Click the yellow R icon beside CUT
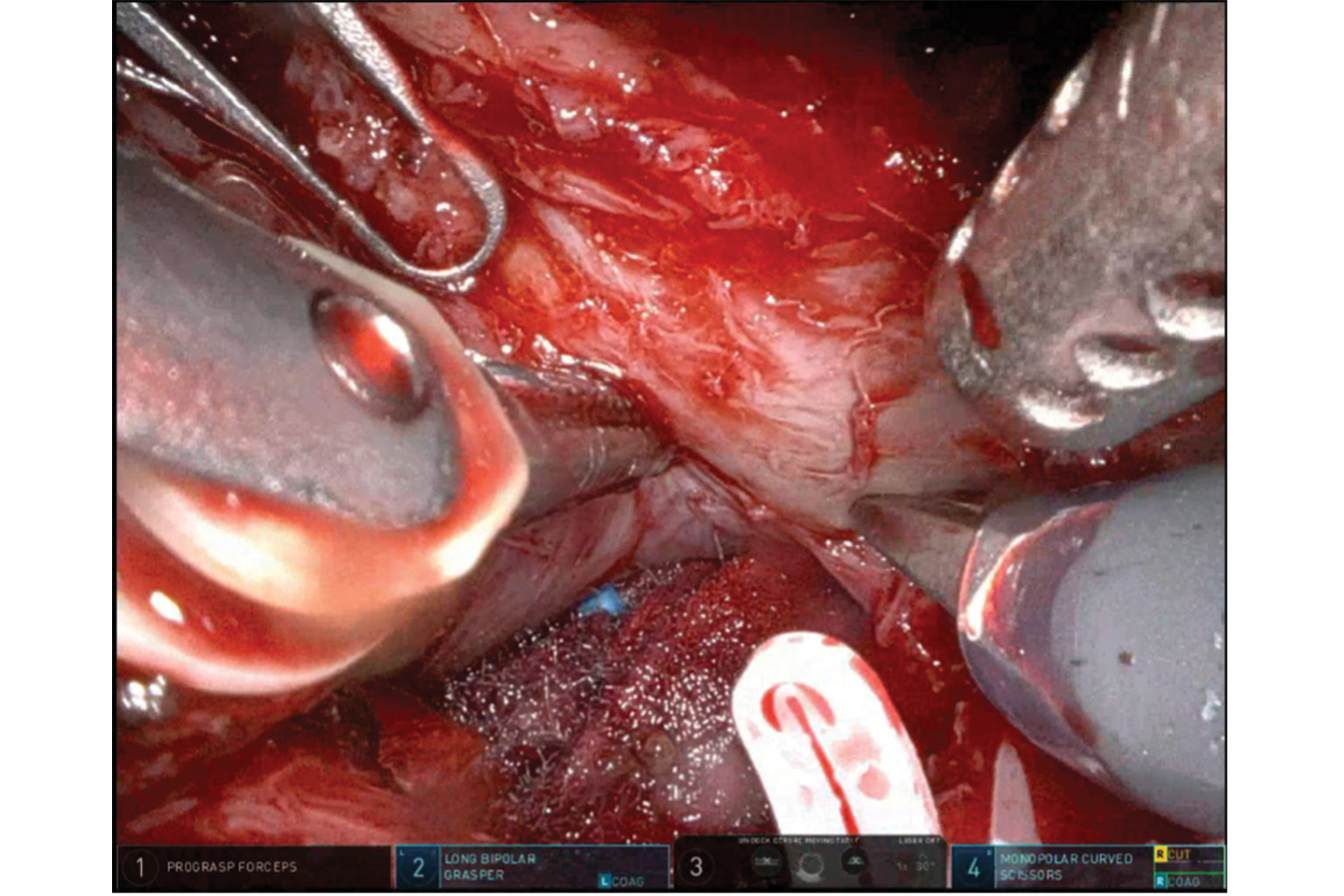The width and height of the screenshot is (1344, 896). (x=1160, y=854)
